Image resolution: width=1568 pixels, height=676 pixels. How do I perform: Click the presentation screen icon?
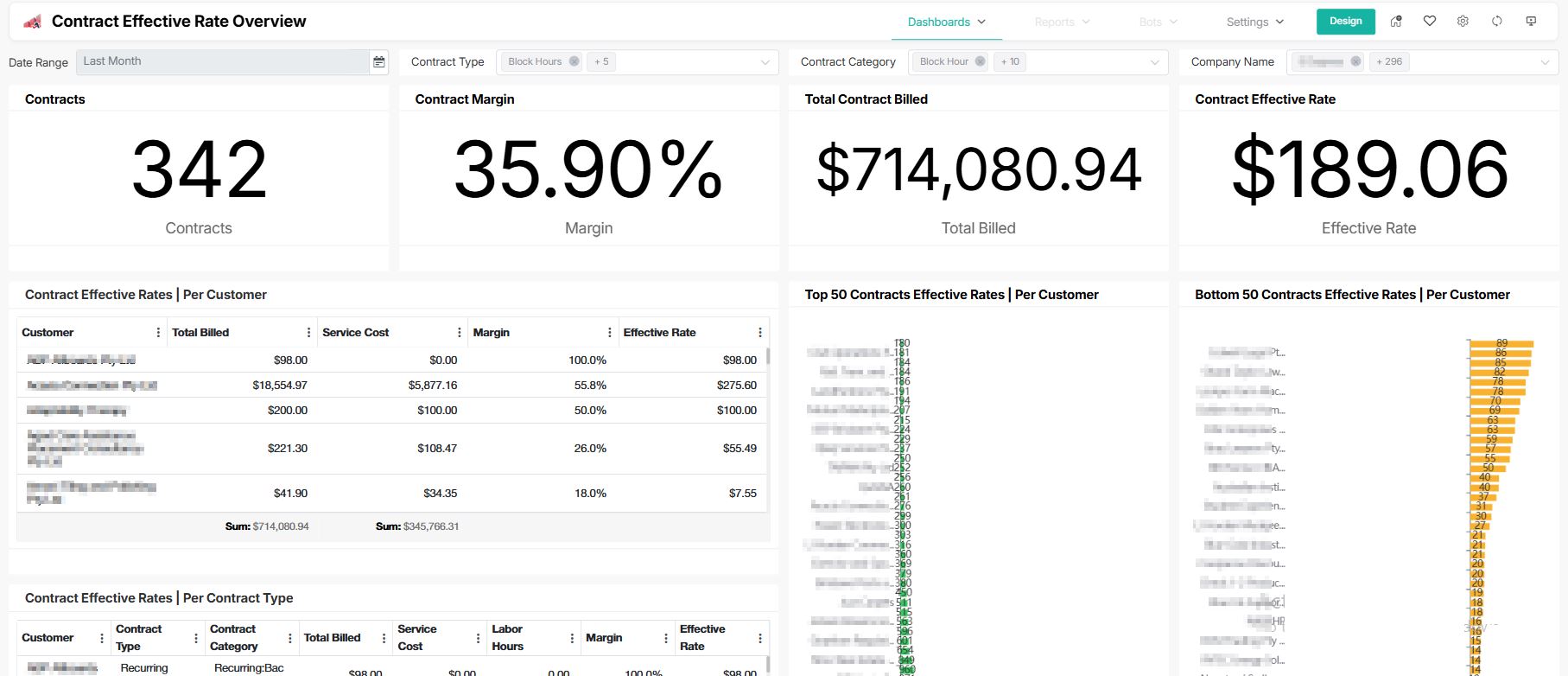click(x=1531, y=22)
